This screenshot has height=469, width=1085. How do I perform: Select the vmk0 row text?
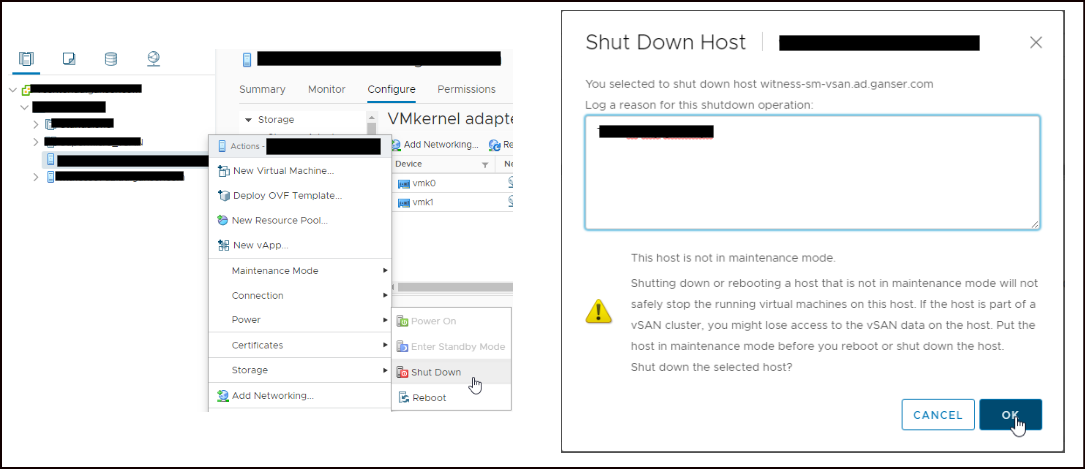coord(424,183)
